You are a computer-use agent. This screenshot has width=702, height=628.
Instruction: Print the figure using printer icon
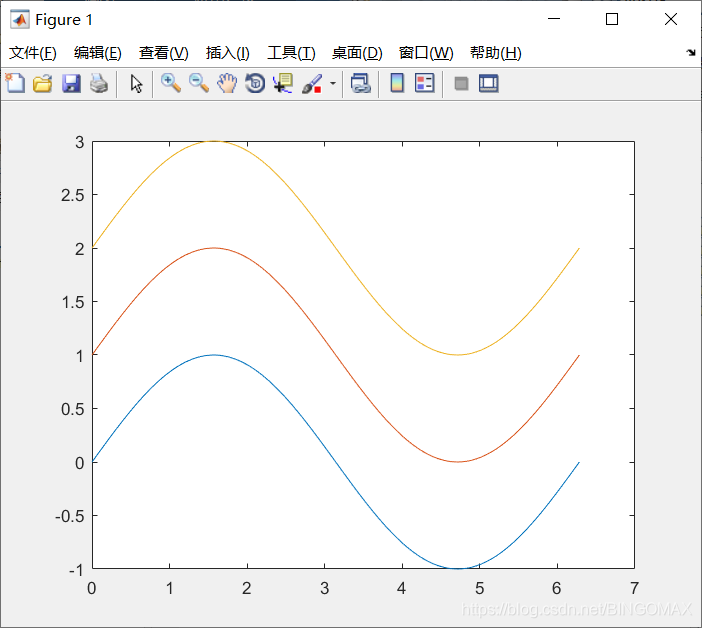[x=99, y=84]
